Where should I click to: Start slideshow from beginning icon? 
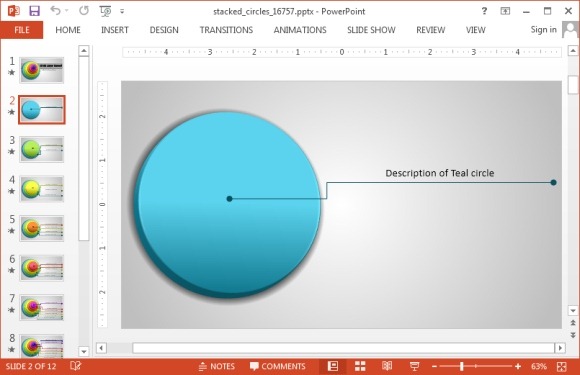click(x=105, y=11)
